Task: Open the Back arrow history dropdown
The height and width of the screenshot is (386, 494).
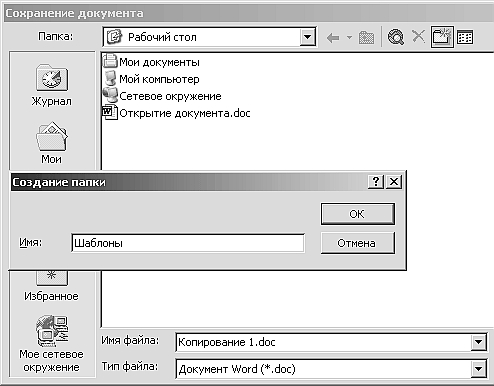Action: pyautogui.click(x=349, y=37)
